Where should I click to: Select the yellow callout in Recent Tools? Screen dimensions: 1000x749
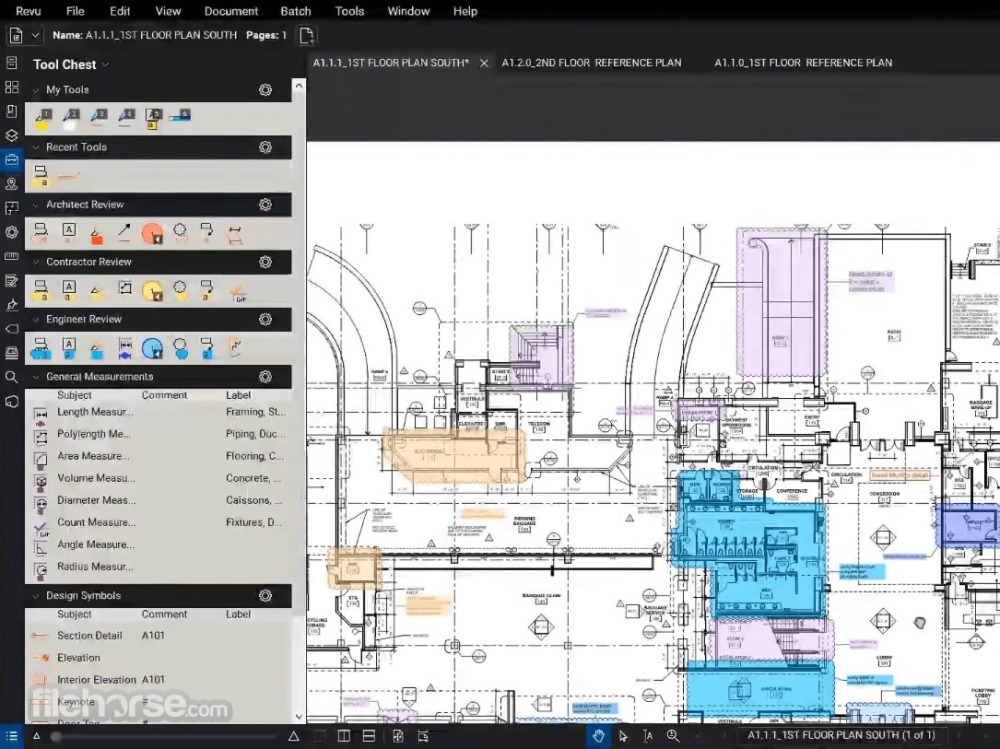pyautogui.click(x=41, y=175)
